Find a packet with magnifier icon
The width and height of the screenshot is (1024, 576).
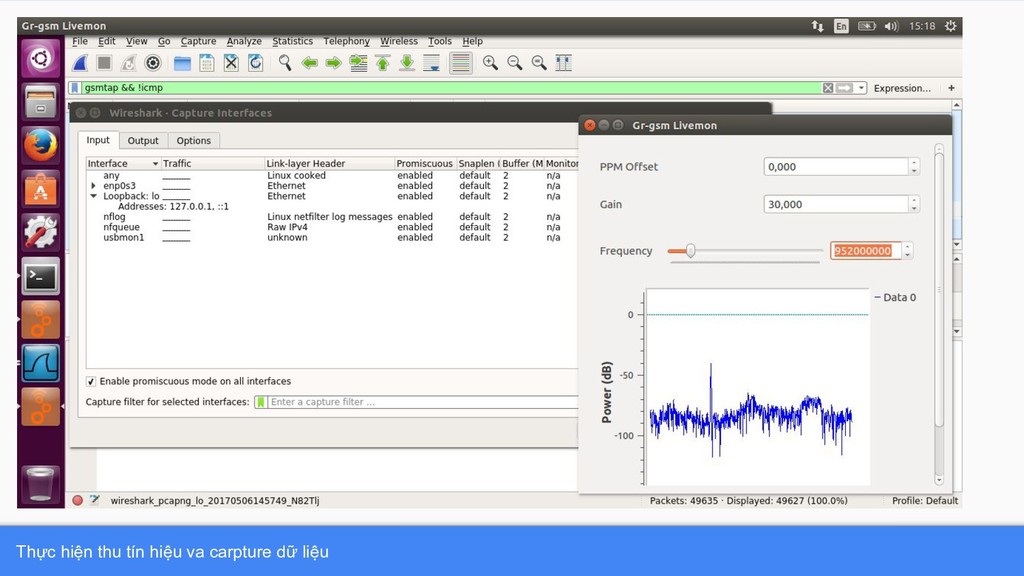[x=285, y=63]
